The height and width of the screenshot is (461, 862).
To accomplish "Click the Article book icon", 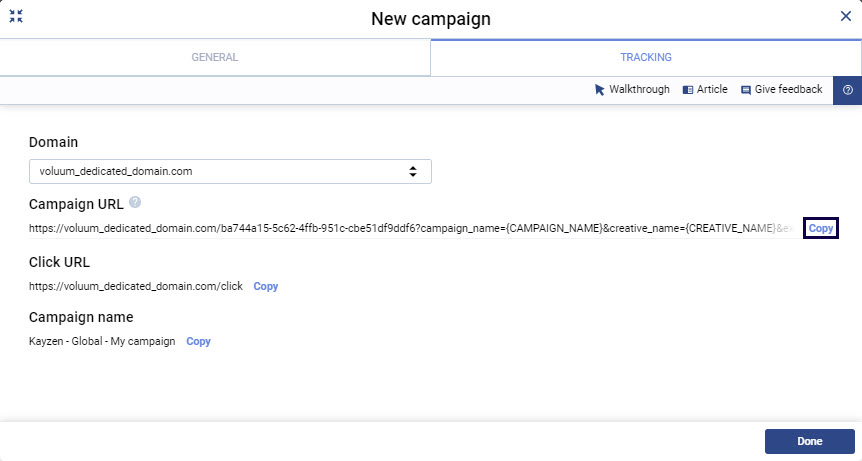I will point(688,90).
